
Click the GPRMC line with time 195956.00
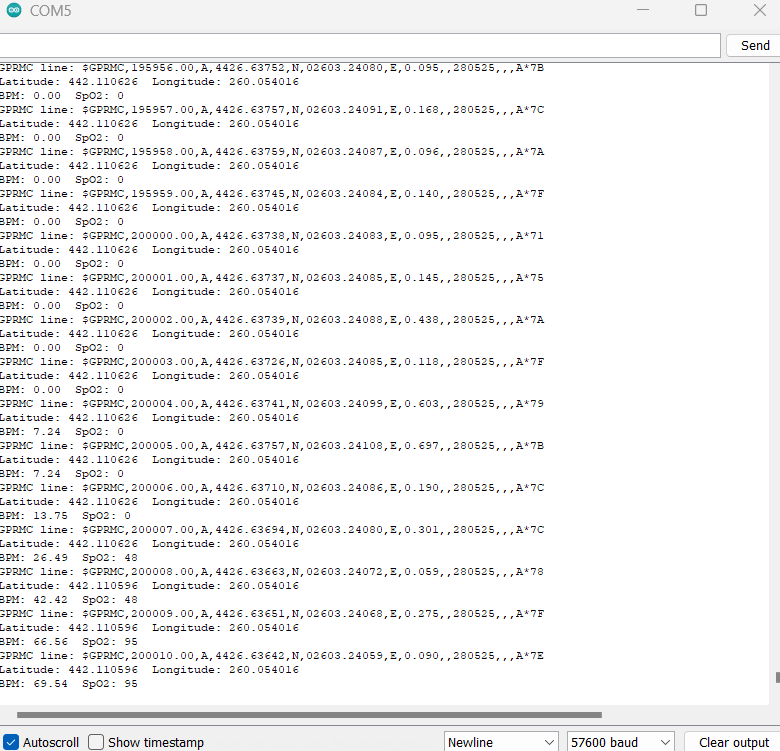tap(272, 68)
